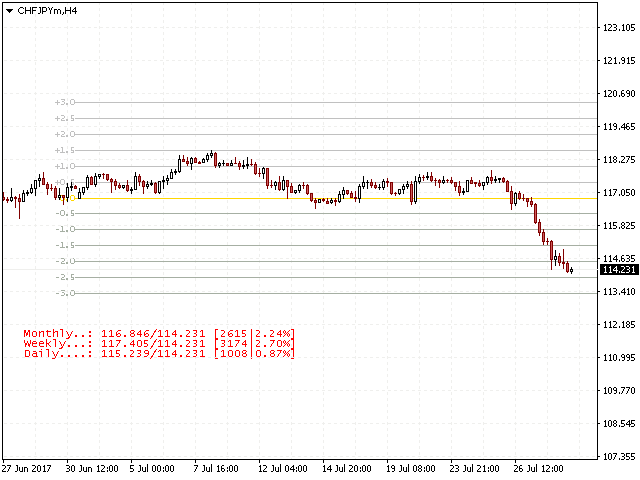This screenshot has height=480, width=640.
Task: Click the triangle arrow beside CHFJPYm,H4
Action: (x=9, y=11)
